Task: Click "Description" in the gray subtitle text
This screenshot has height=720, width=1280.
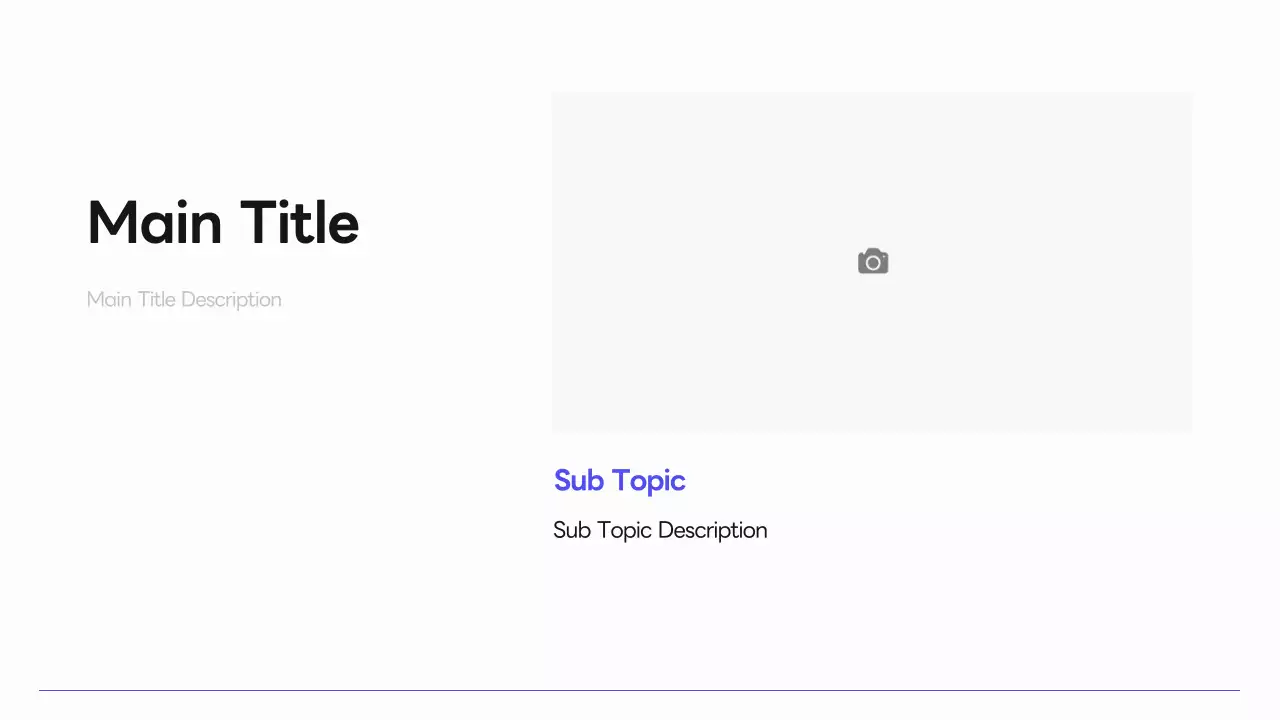Action: [231, 300]
